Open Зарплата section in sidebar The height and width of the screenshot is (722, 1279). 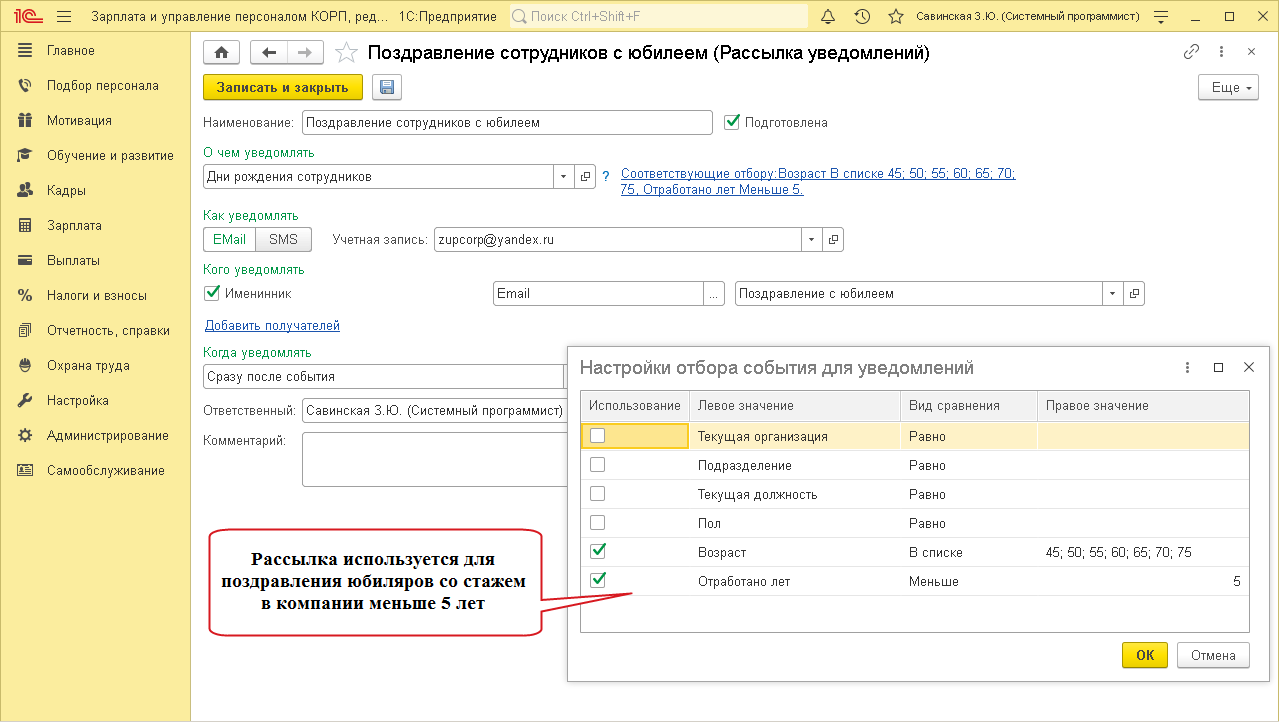pos(74,225)
